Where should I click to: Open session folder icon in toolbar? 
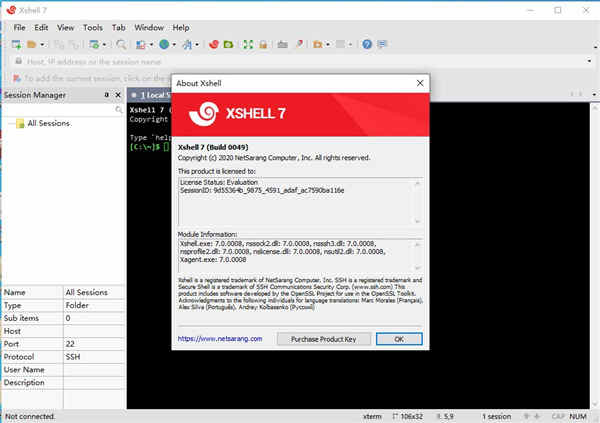pyautogui.click(x=31, y=44)
